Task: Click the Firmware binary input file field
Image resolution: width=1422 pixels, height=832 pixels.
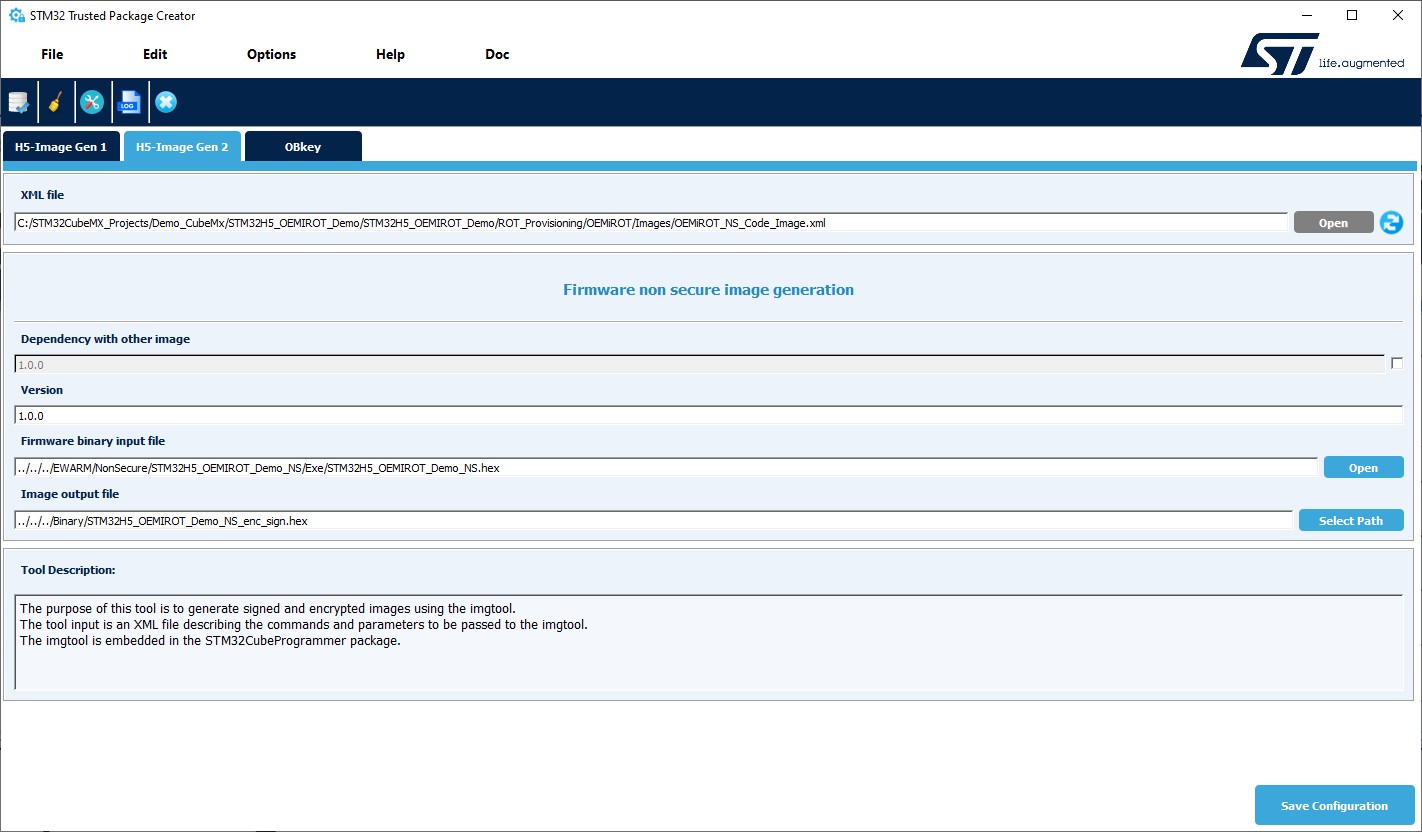Action: pyautogui.click(x=666, y=468)
